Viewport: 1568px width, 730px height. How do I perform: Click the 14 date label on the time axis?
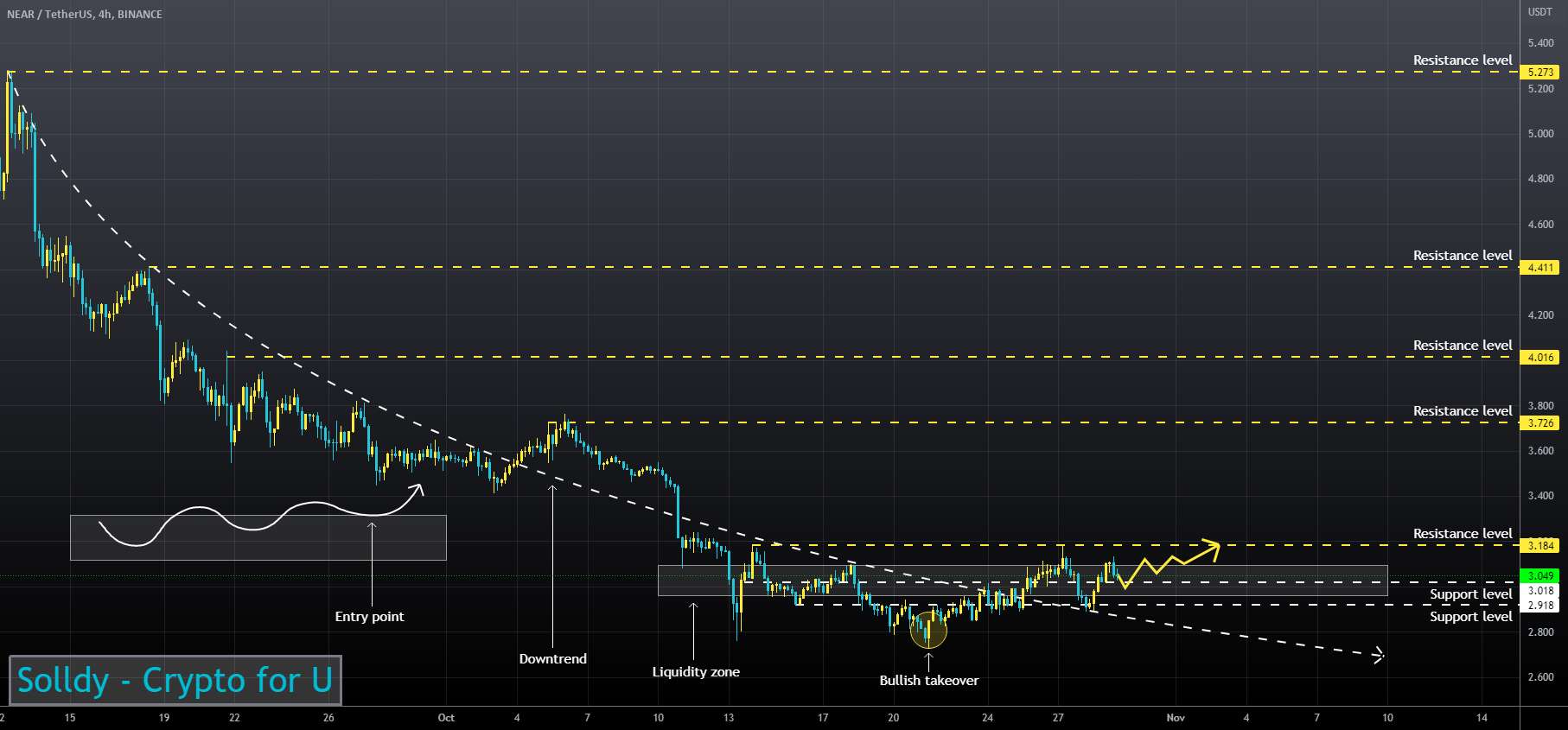1482,718
